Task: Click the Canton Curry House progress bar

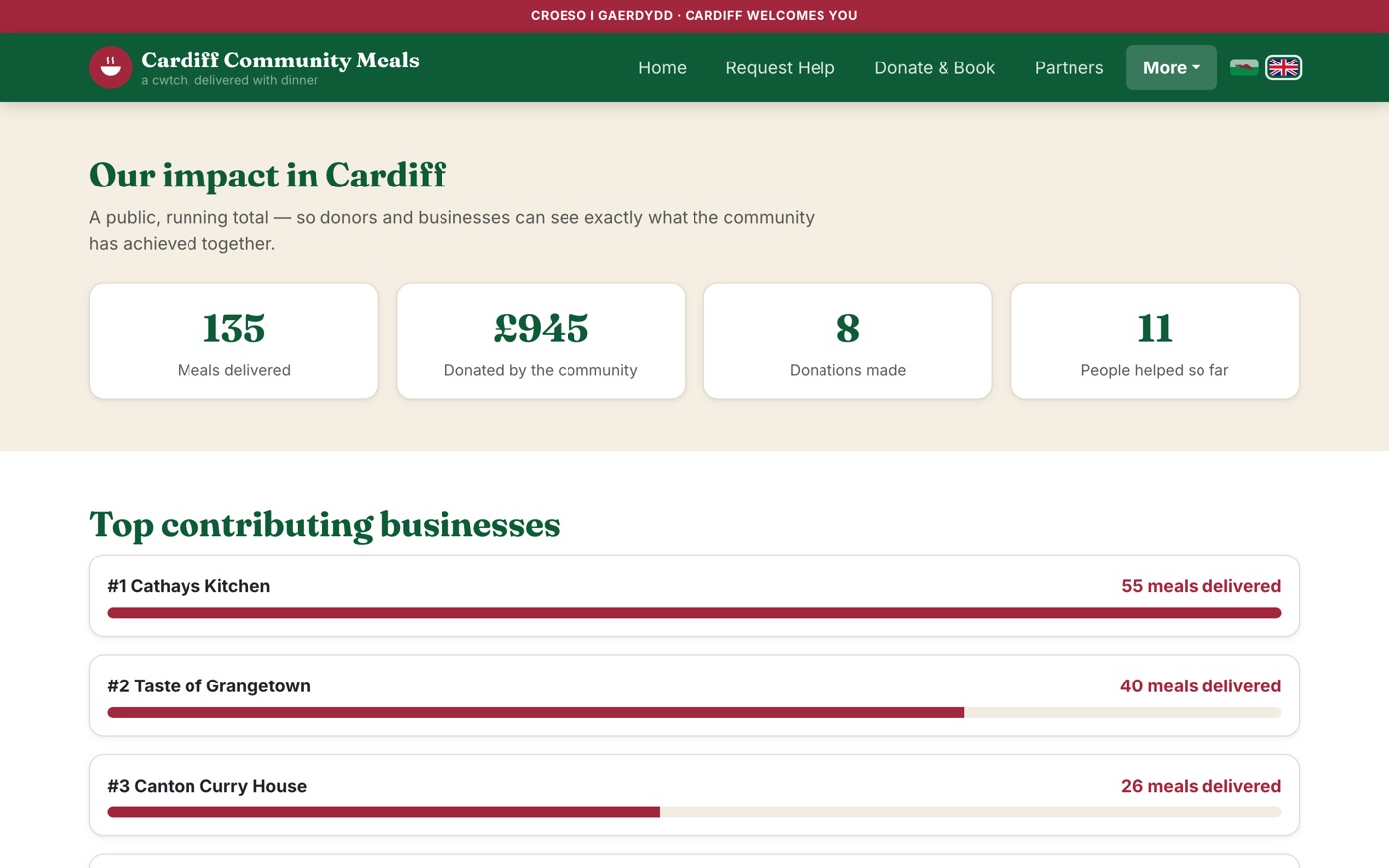Action: tap(694, 812)
